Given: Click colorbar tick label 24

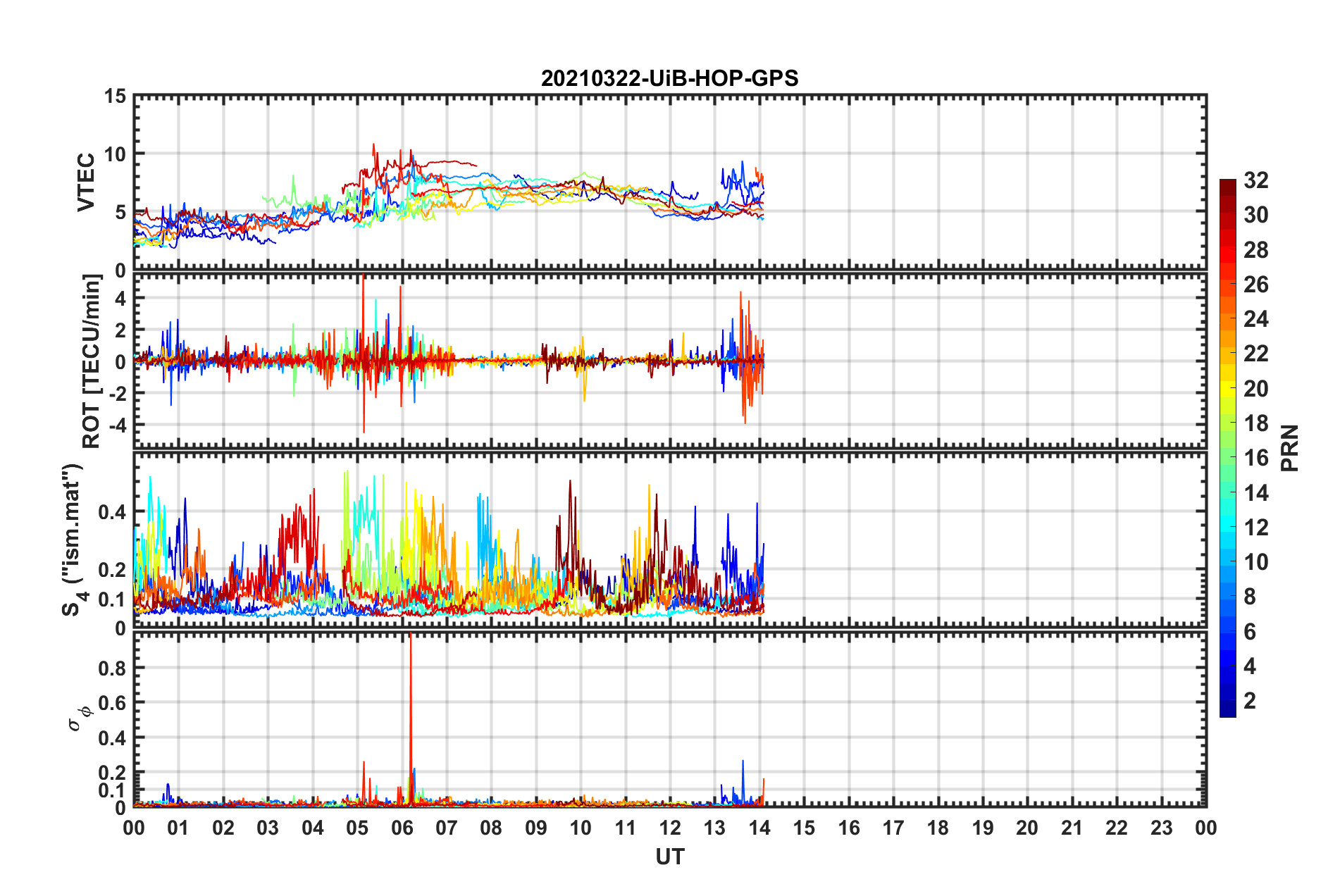Looking at the screenshot, I should pyautogui.click(x=1255, y=319).
